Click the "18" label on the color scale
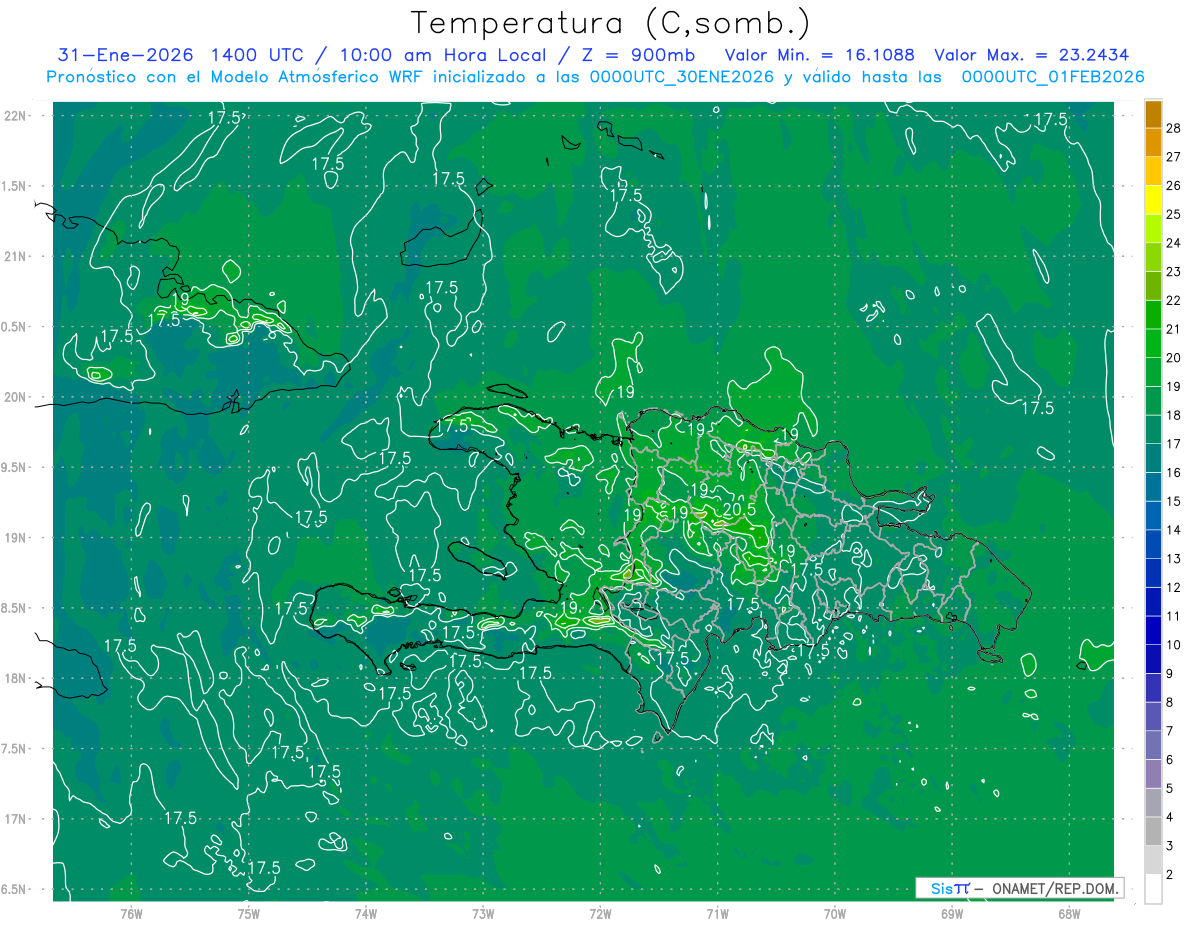The image size is (1200, 927). [1174, 416]
